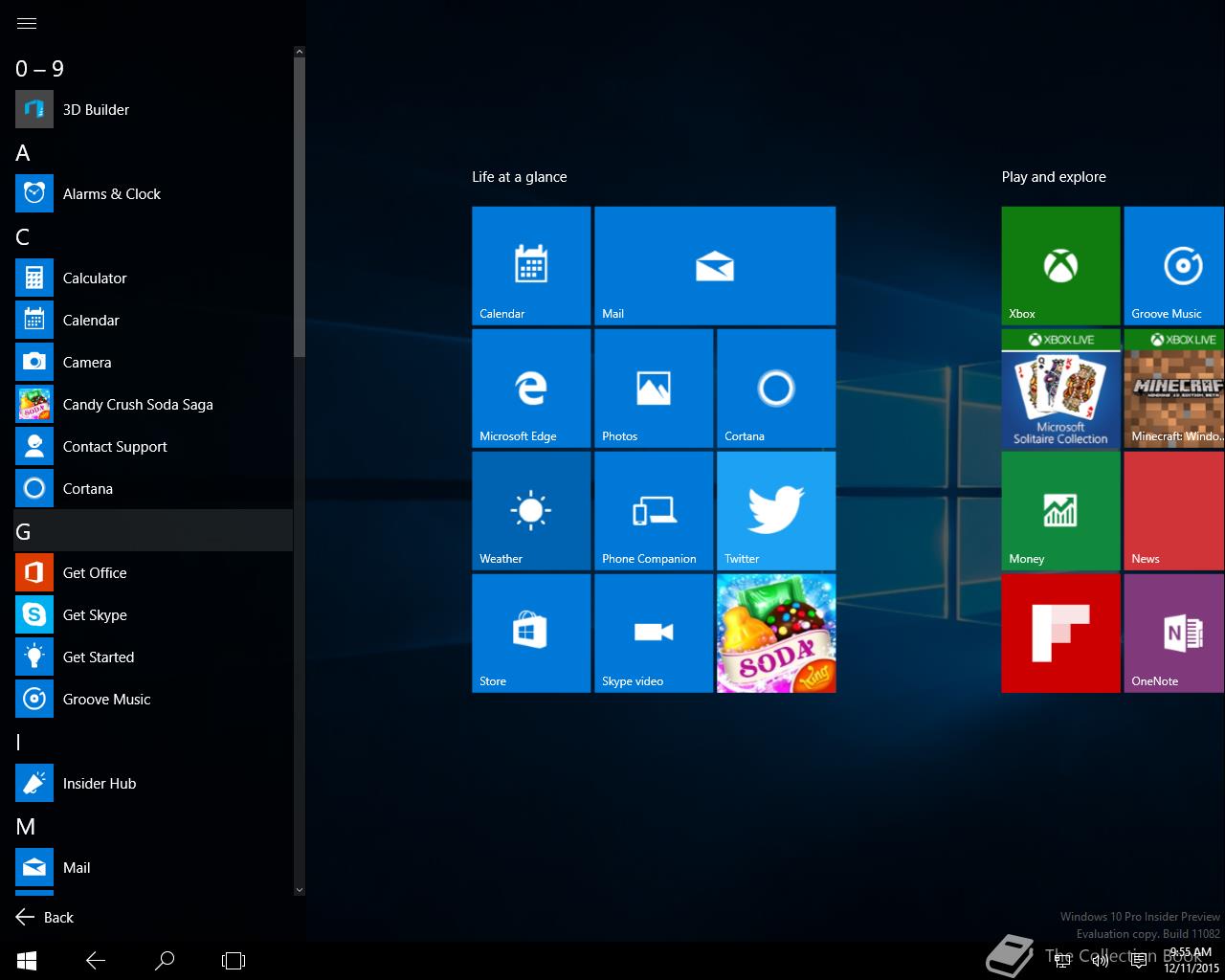Launch Camera from the app list

[153, 362]
